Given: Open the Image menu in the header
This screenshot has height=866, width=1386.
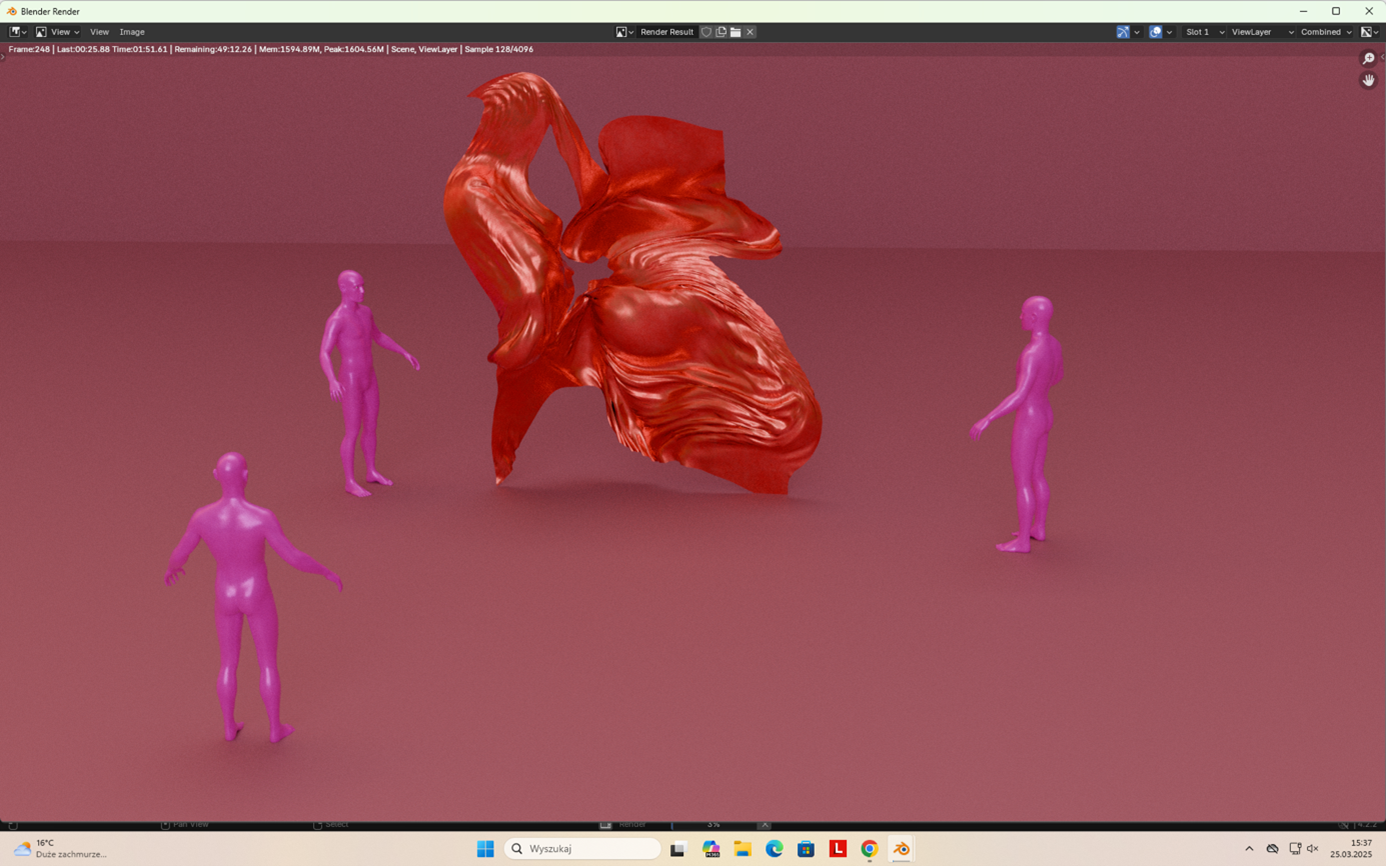Looking at the screenshot, I should tap(132, 32).
